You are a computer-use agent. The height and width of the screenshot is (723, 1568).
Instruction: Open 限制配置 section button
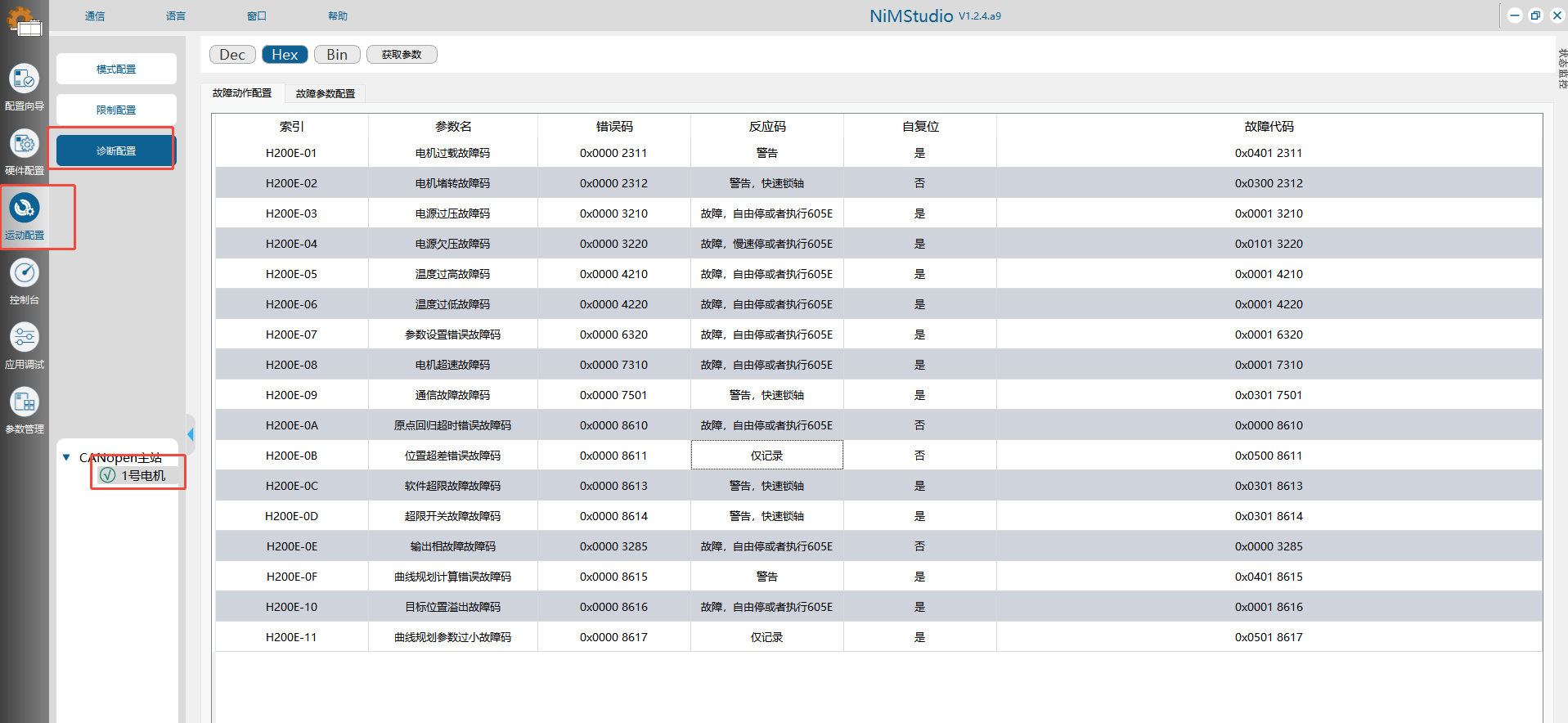point(116,110)
